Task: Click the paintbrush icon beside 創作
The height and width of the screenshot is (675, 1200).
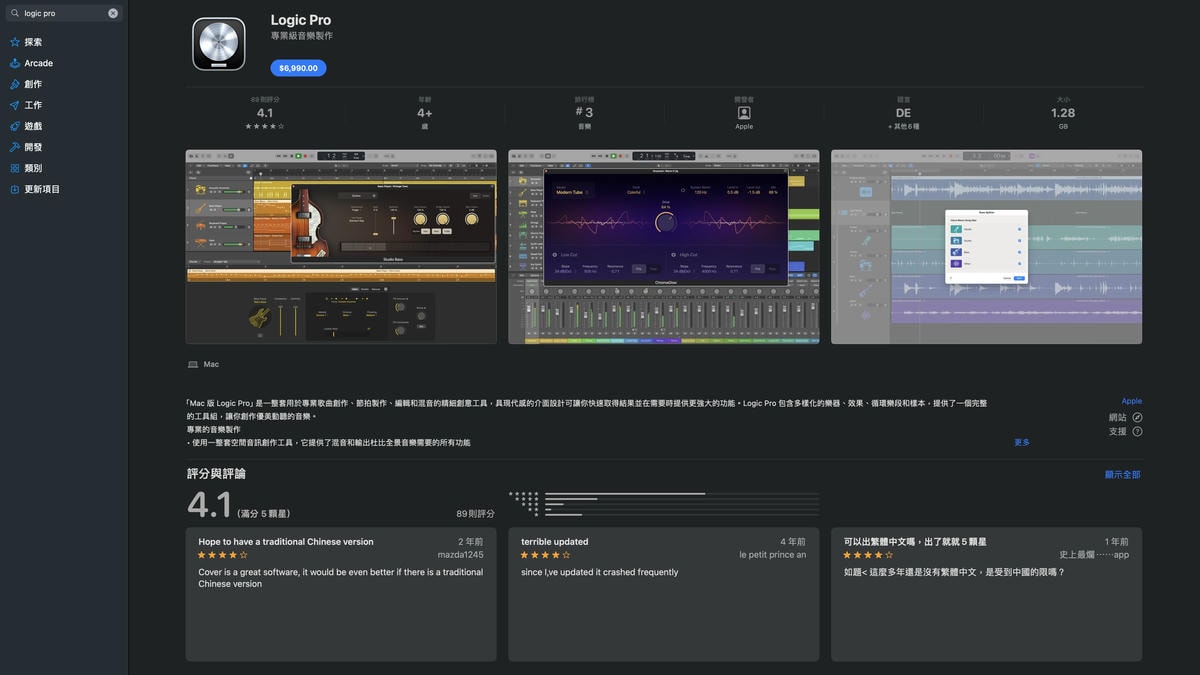Action: click(x=15, y=84)
